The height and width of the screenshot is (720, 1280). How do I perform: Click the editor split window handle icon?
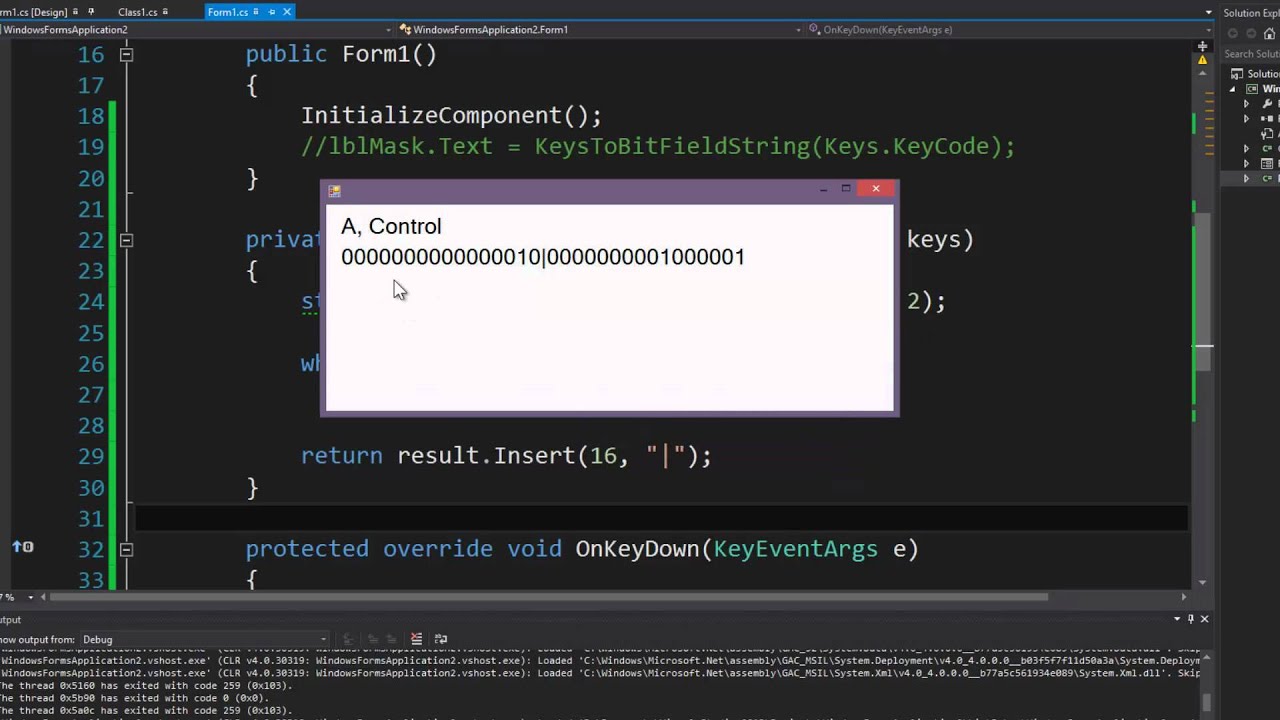click(x=1204, y=44)
